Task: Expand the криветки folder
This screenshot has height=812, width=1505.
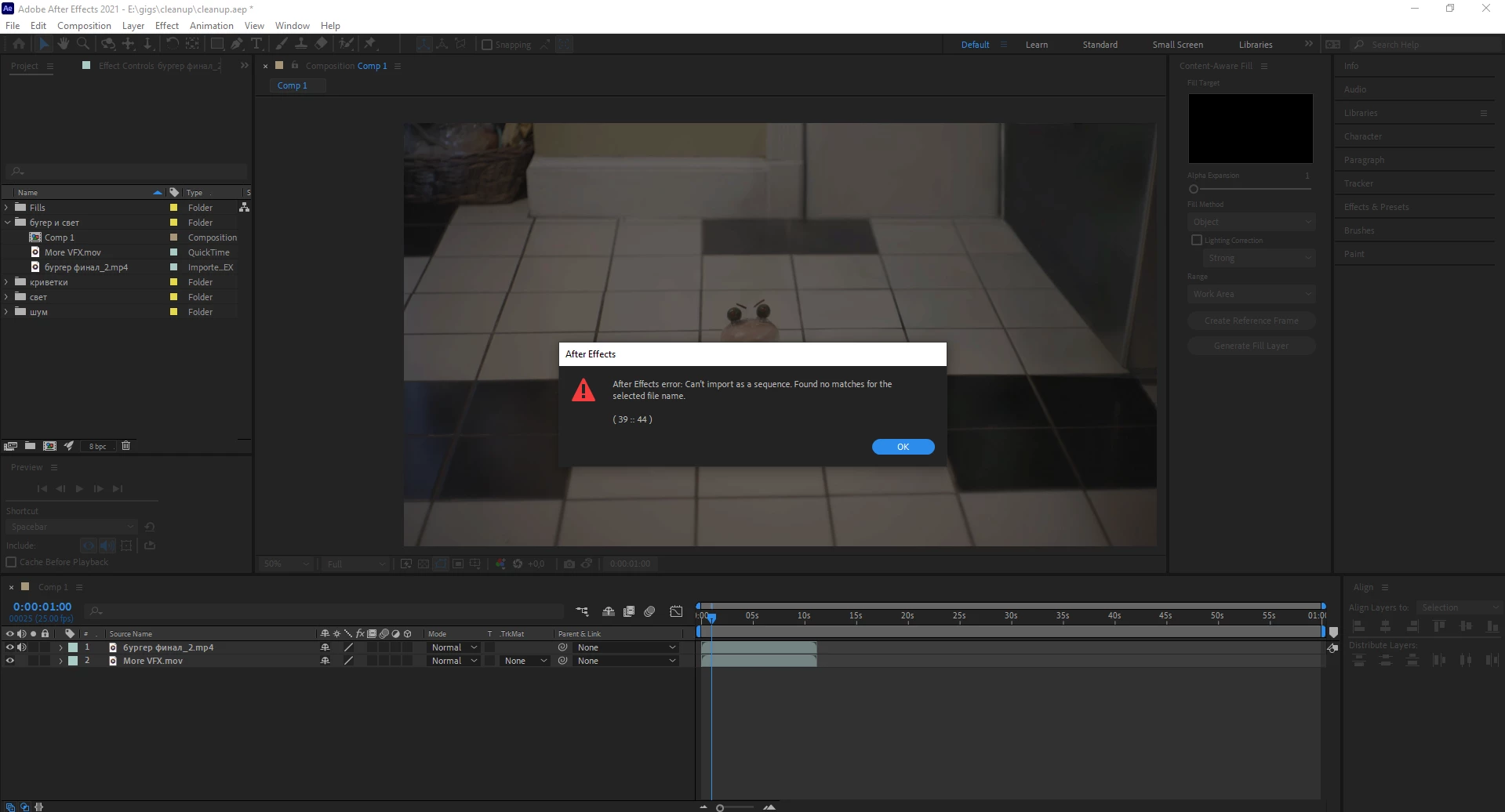Action: pyautogui.click(x=7, y=282)
